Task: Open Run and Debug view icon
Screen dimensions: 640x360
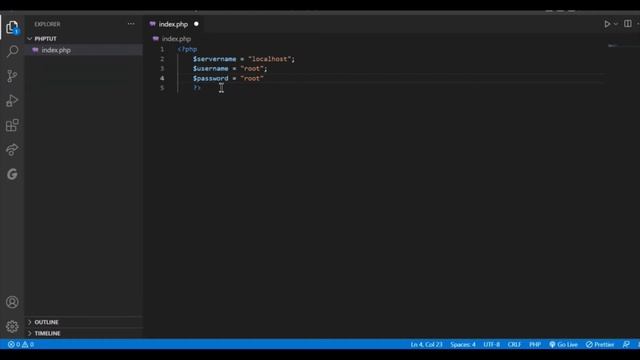Action: point(12,100)
